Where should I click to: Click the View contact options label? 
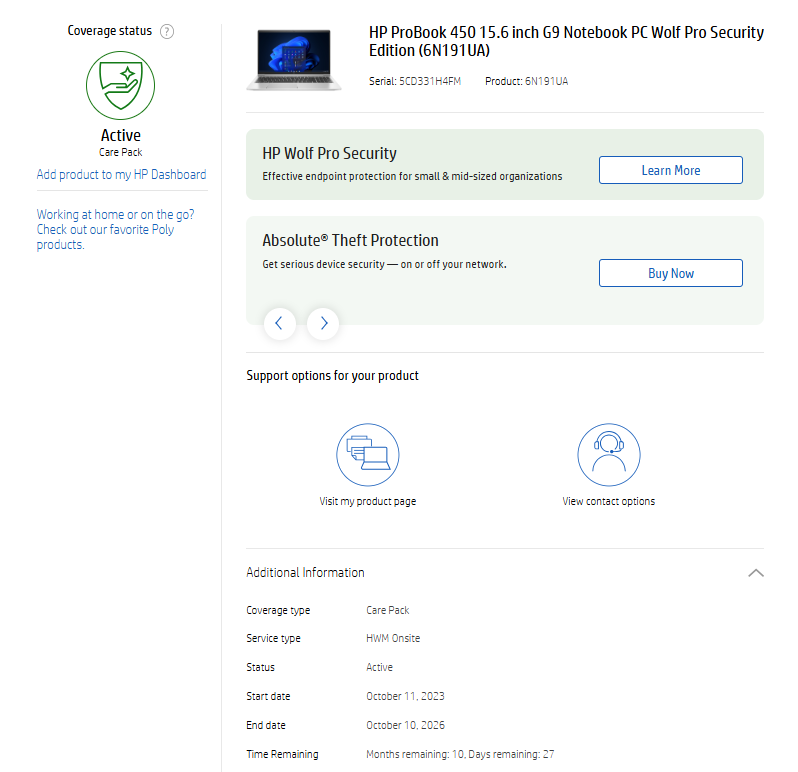(x=608, y=501)
